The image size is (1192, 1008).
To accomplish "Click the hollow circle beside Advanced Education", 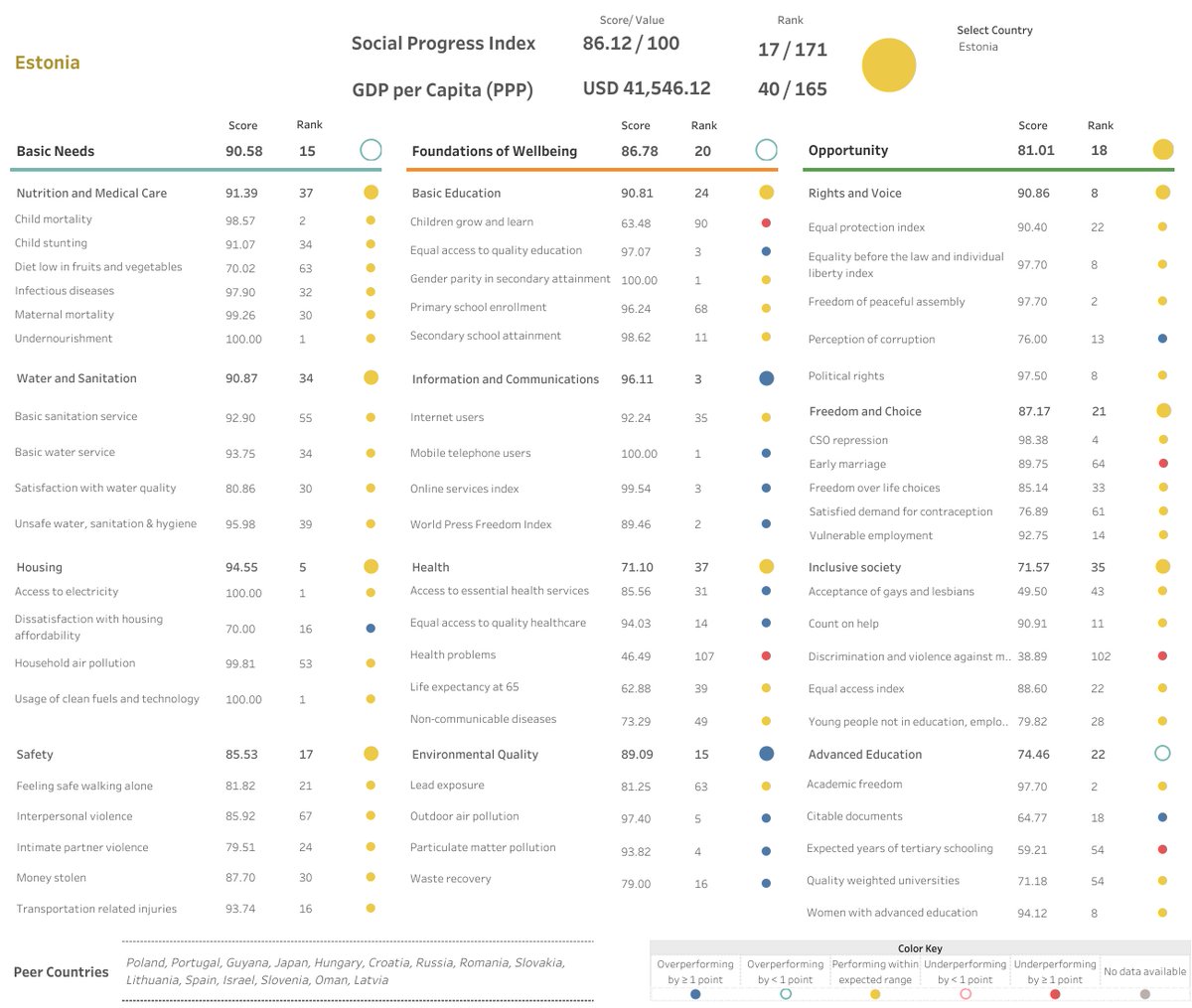I will tap(1161, 754).
